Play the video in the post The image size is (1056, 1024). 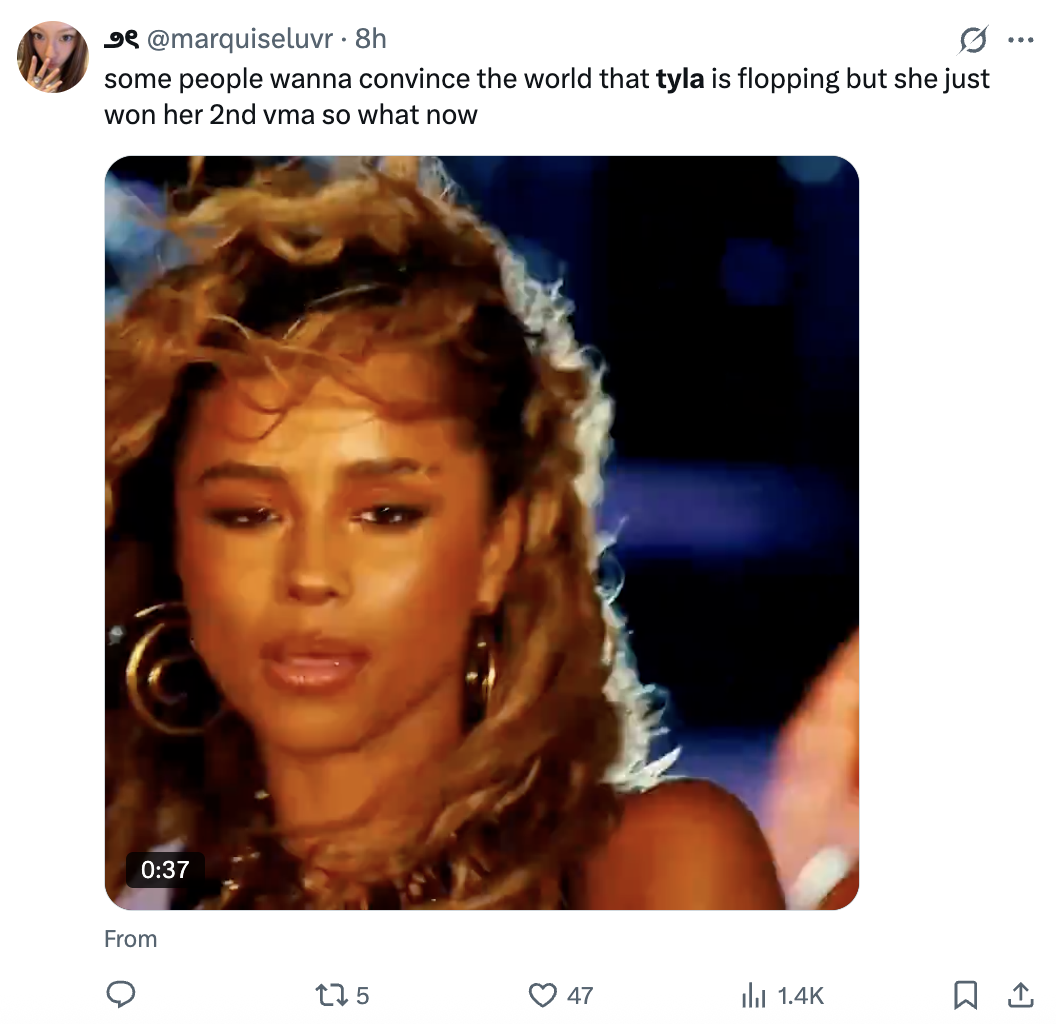click(481, 532)
